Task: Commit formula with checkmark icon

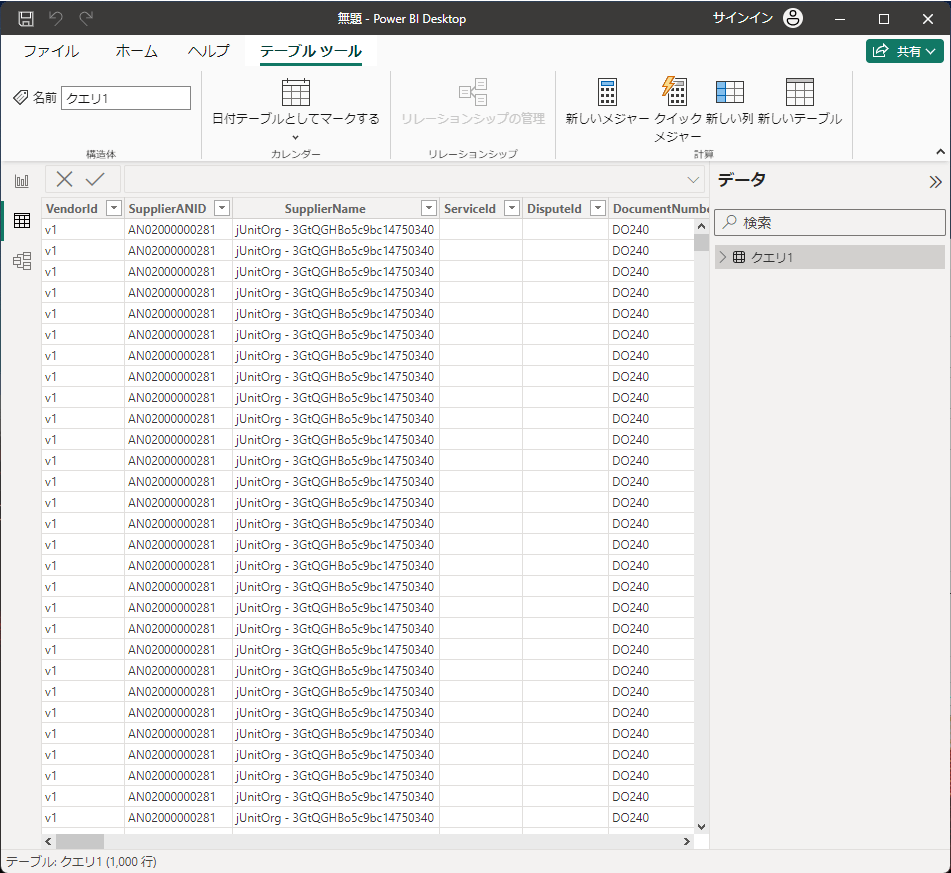Action: 95,179
